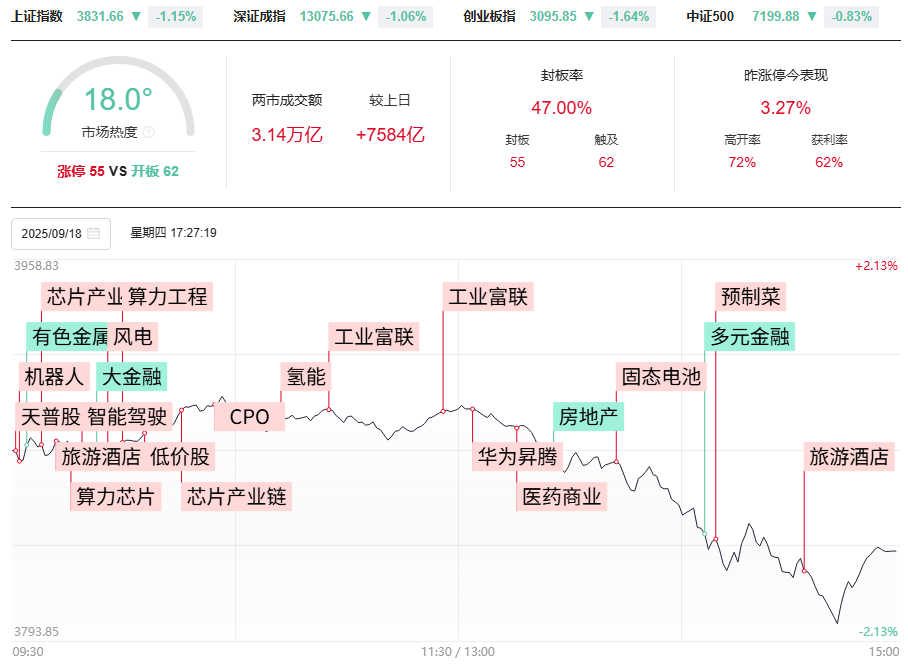Click the down arrow next to 上证指数 3831.66
Screen dimensions: 908x665
point(136,17)
